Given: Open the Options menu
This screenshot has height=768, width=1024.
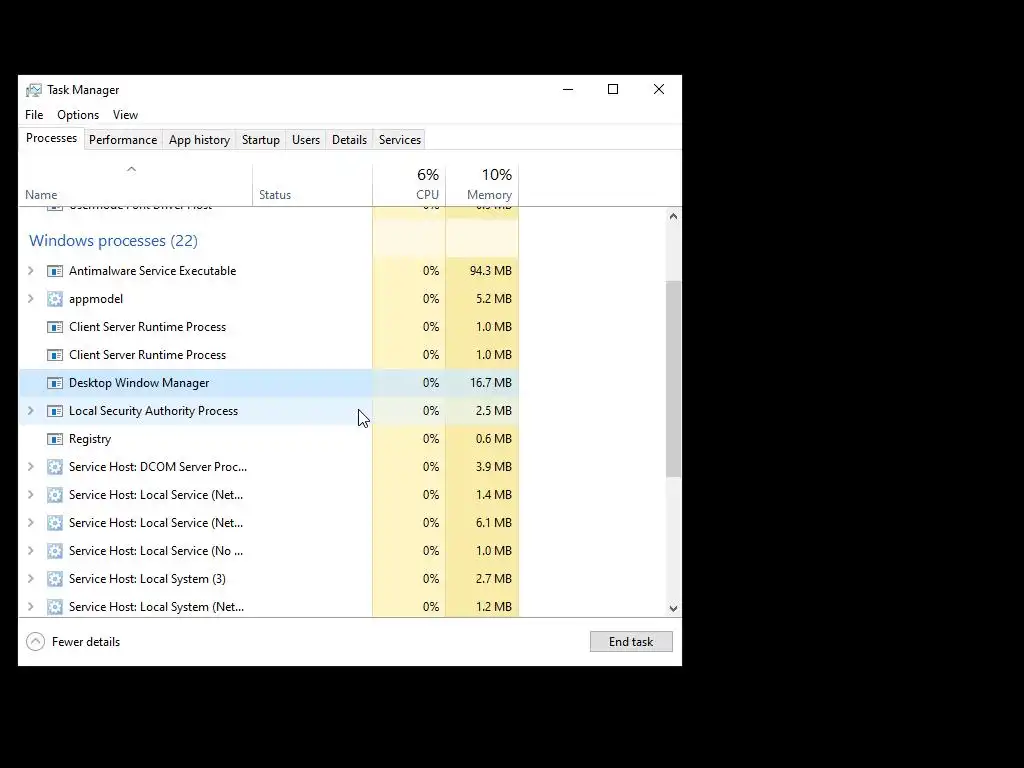Looking at the screenshot, I should pyautogui.click(x=78, y=115).
